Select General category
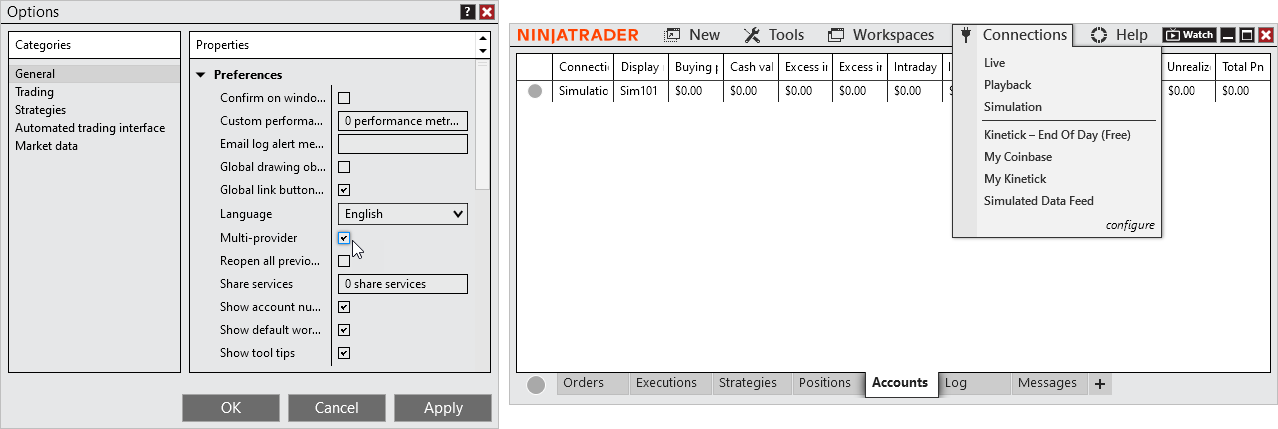 pyautogui.click(x=95, y=74)
